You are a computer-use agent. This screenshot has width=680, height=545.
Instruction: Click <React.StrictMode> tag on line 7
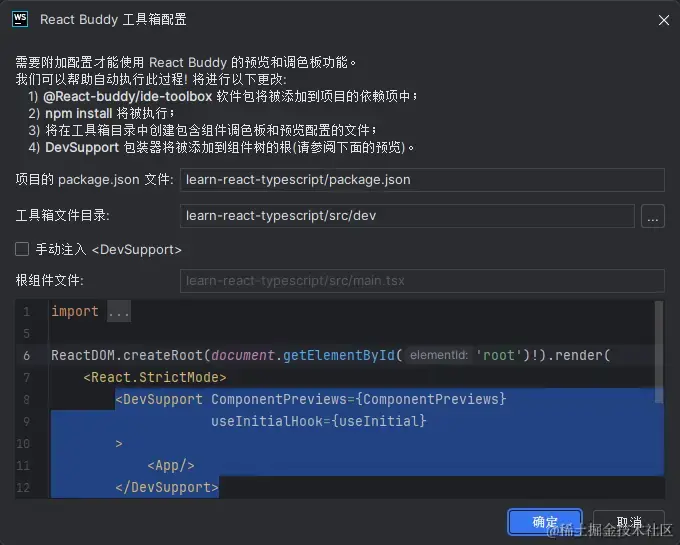155,377
